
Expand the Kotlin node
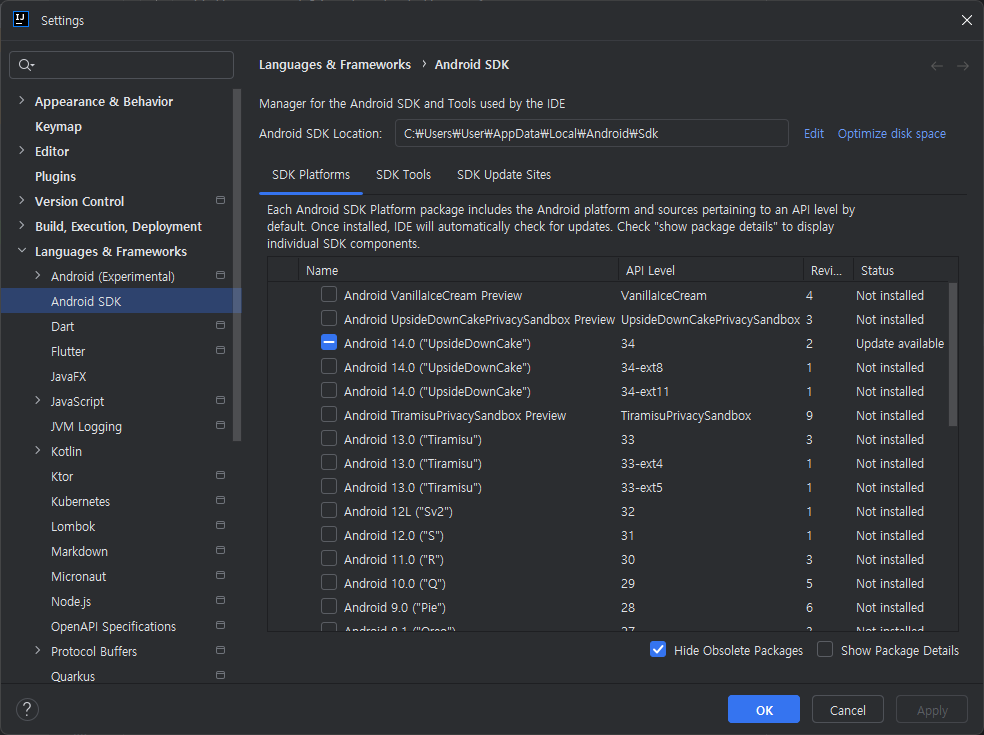coord(38,451)
